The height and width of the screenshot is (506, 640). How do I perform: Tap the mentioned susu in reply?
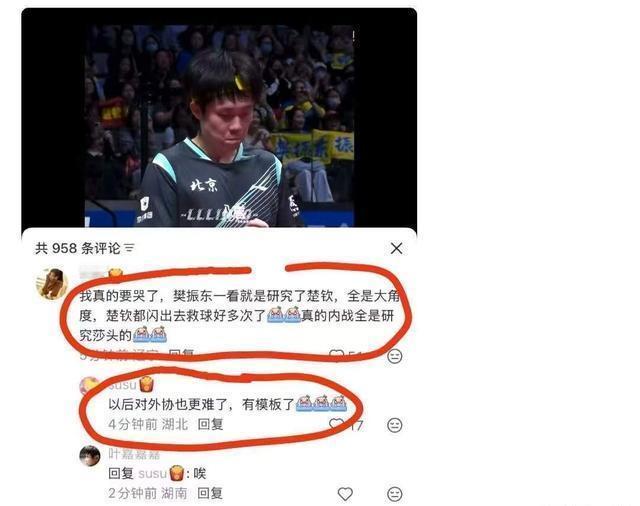152,473
